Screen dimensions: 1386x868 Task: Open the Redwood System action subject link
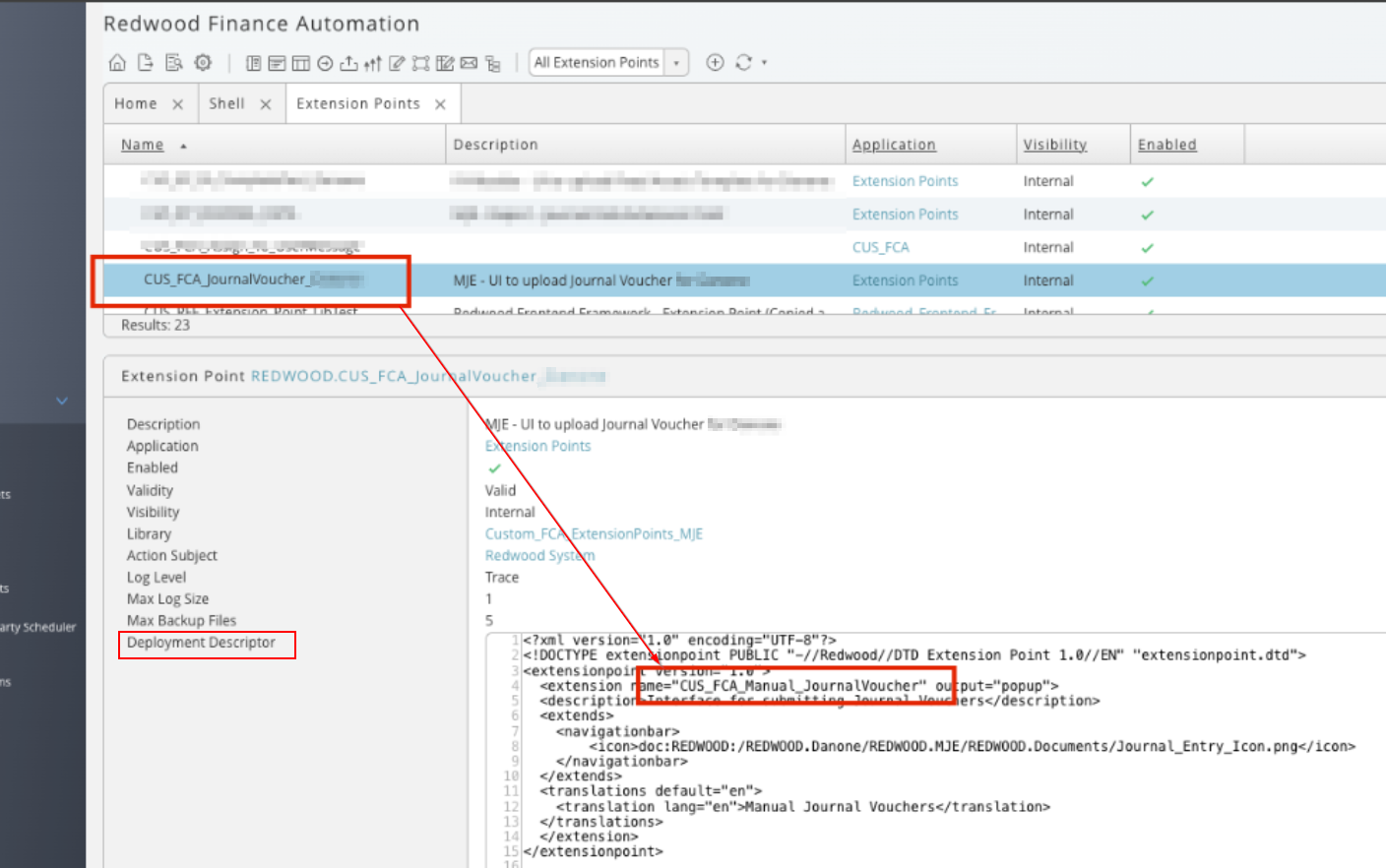click(539, 555)
